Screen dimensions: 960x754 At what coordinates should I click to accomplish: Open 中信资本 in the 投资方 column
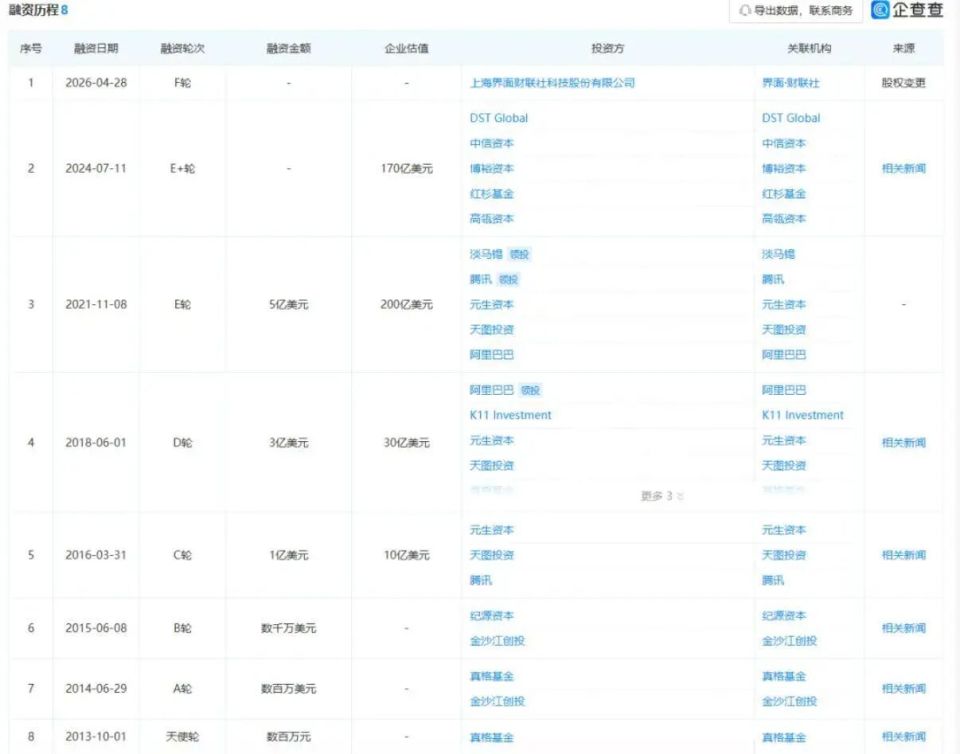coord(492,143)
